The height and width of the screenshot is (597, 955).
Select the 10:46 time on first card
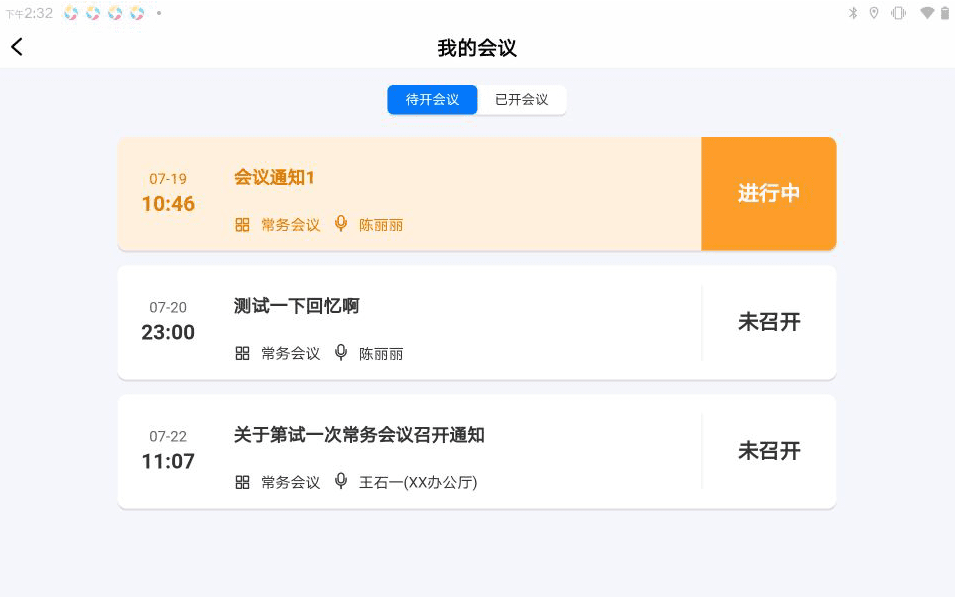click(168, 203)
